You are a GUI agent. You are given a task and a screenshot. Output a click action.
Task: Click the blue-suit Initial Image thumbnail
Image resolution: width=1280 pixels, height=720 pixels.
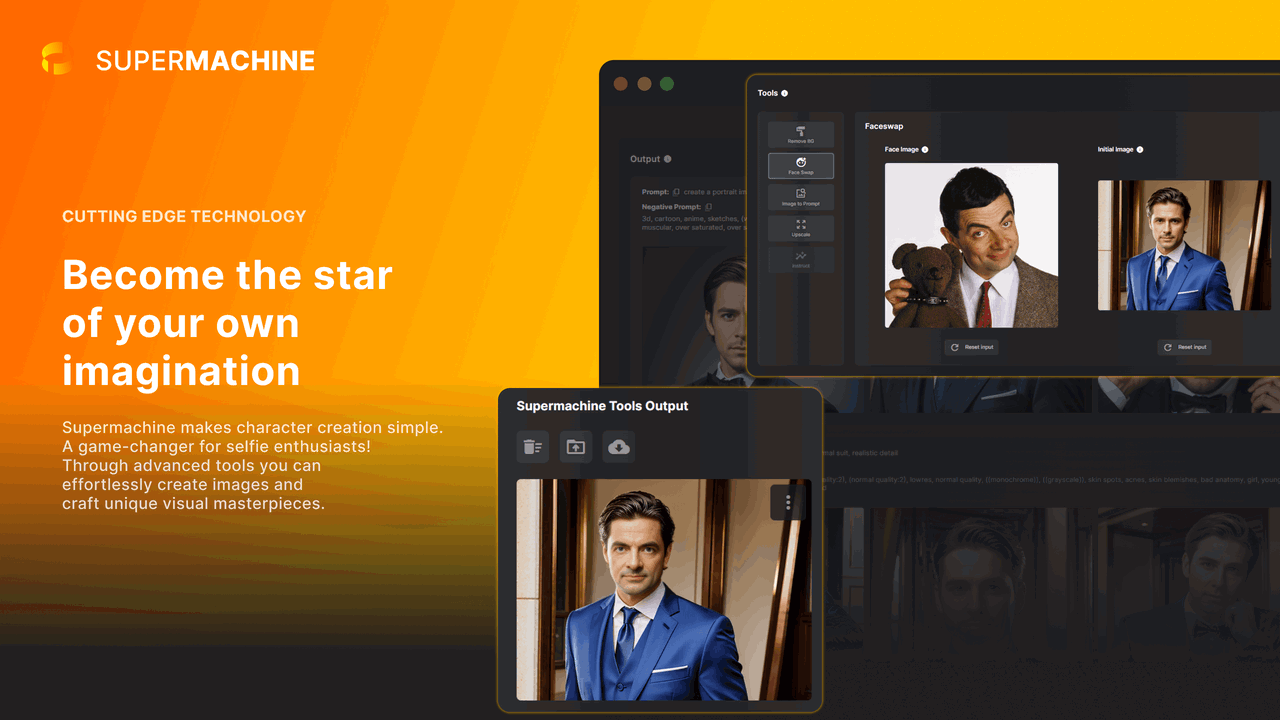click(1184, 246)
